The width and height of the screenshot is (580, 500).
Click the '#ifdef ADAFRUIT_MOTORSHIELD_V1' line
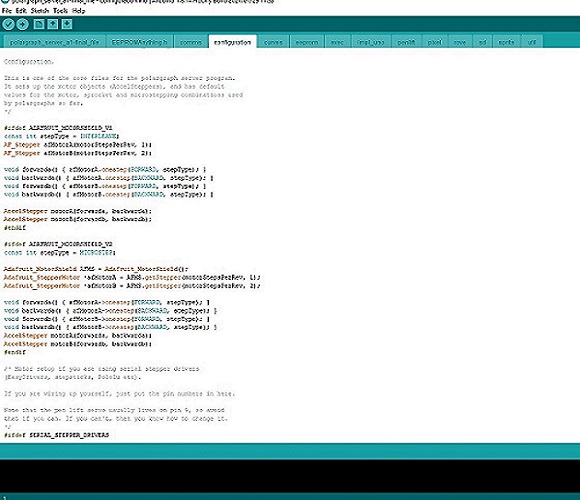tap(58, 128)
